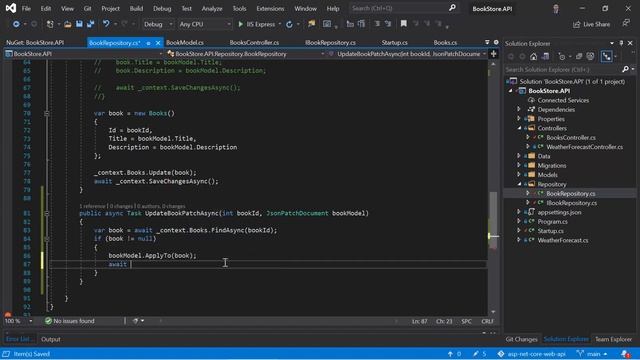Start debugging with IIS Express

[x=256, y=24]
